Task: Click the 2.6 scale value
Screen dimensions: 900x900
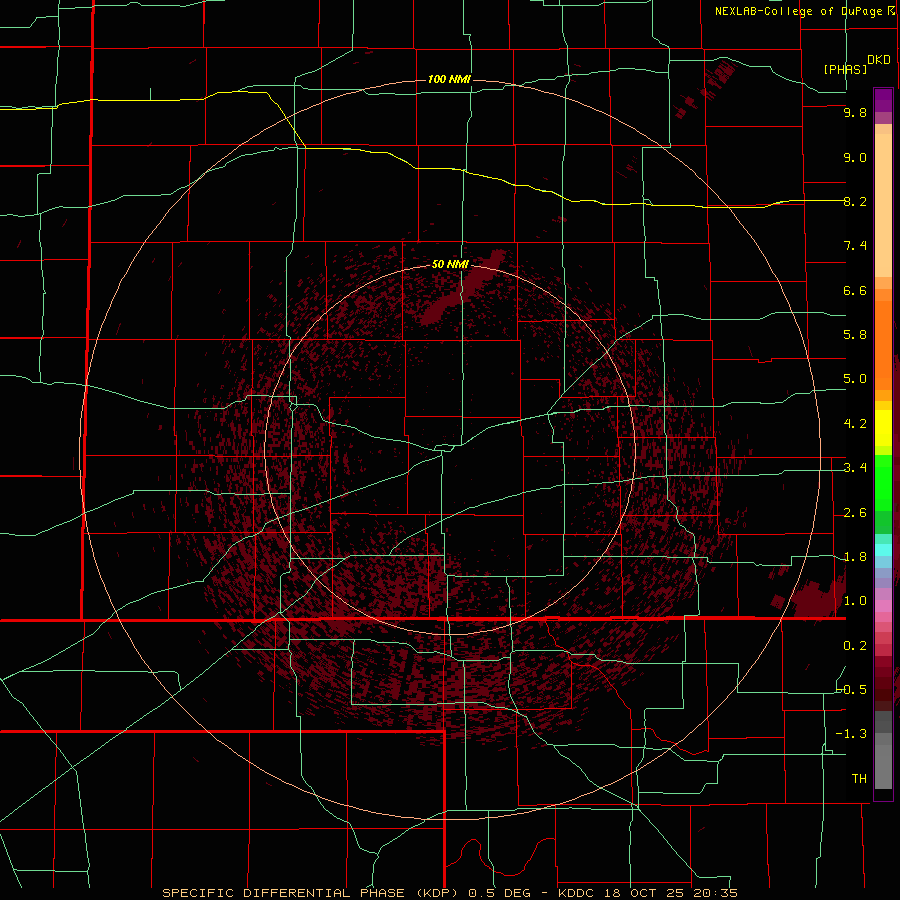Action: click(x=855, y=513)
